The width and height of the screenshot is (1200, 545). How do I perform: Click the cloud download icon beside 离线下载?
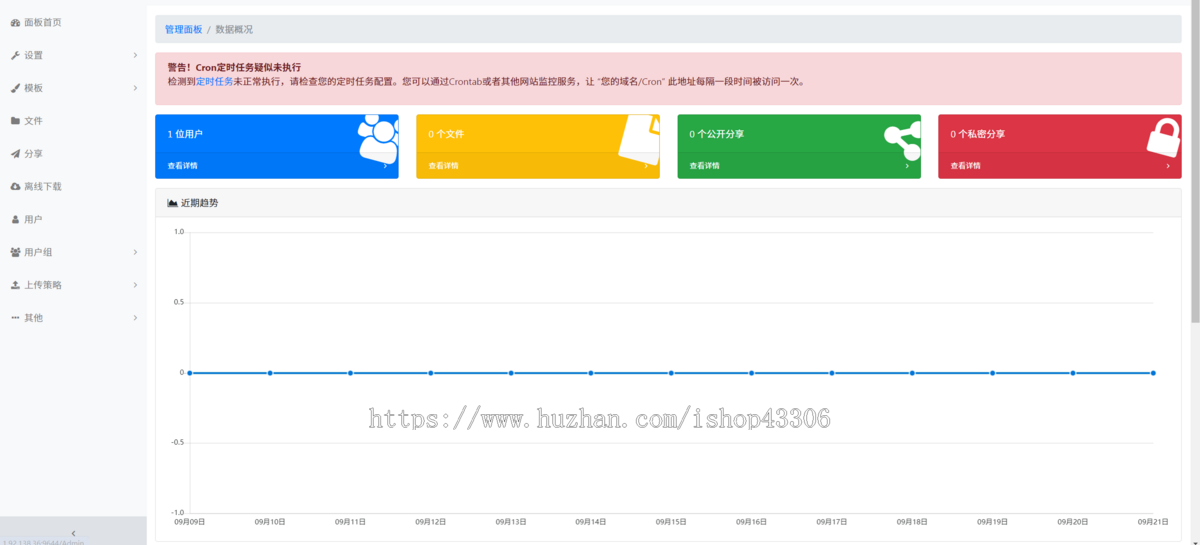pyautogui.click(x=15, y=187)
